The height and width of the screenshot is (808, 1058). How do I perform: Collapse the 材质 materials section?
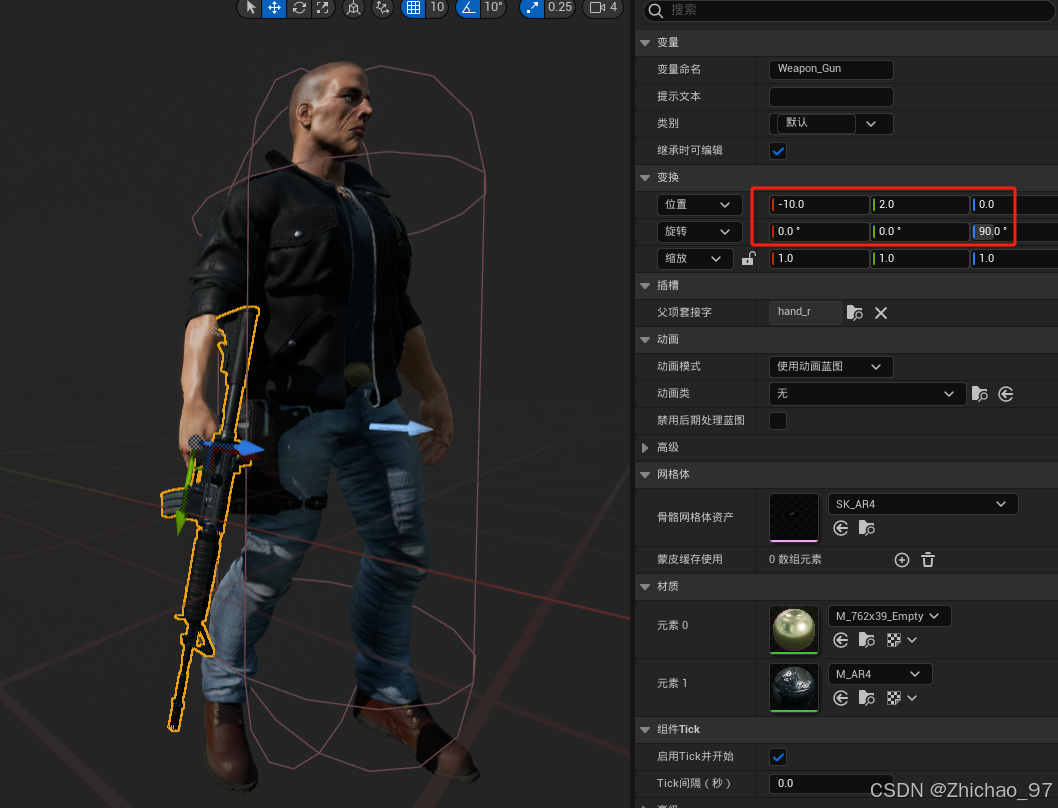(x=645, y=587)
